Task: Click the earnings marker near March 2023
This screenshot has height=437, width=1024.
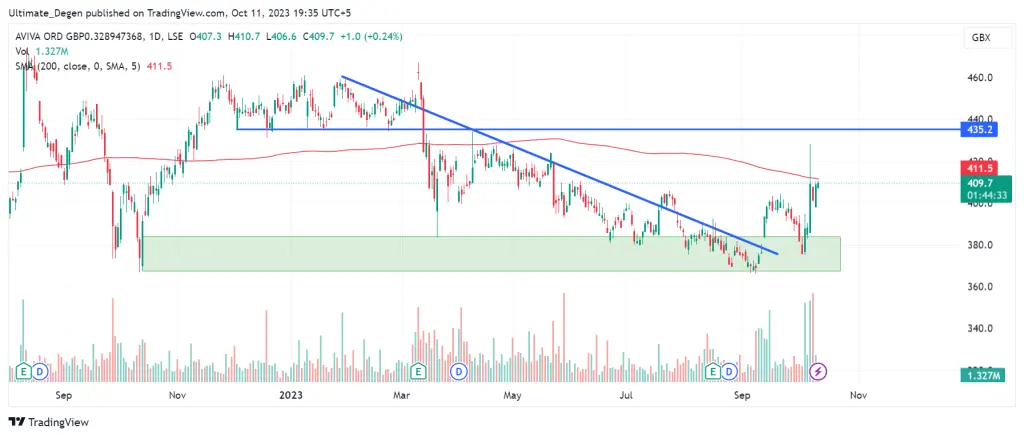Action: 419,372
